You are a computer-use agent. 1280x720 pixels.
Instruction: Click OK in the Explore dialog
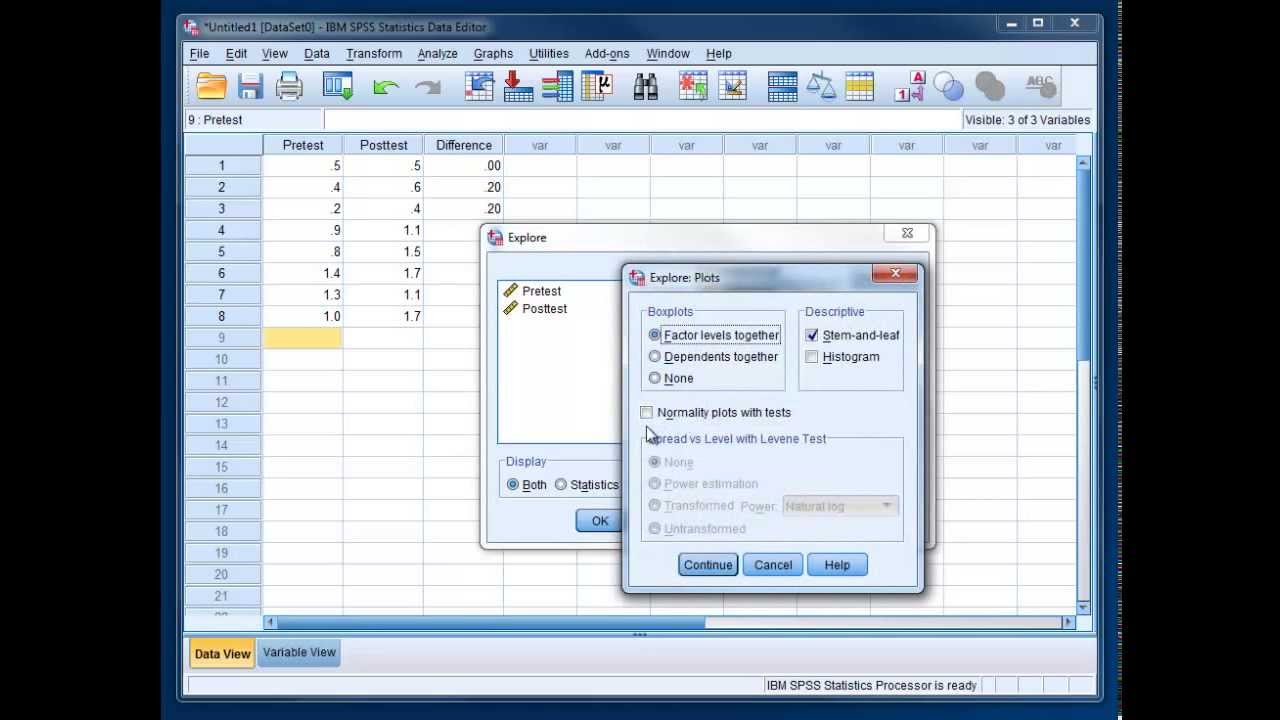tap(599, 520)
